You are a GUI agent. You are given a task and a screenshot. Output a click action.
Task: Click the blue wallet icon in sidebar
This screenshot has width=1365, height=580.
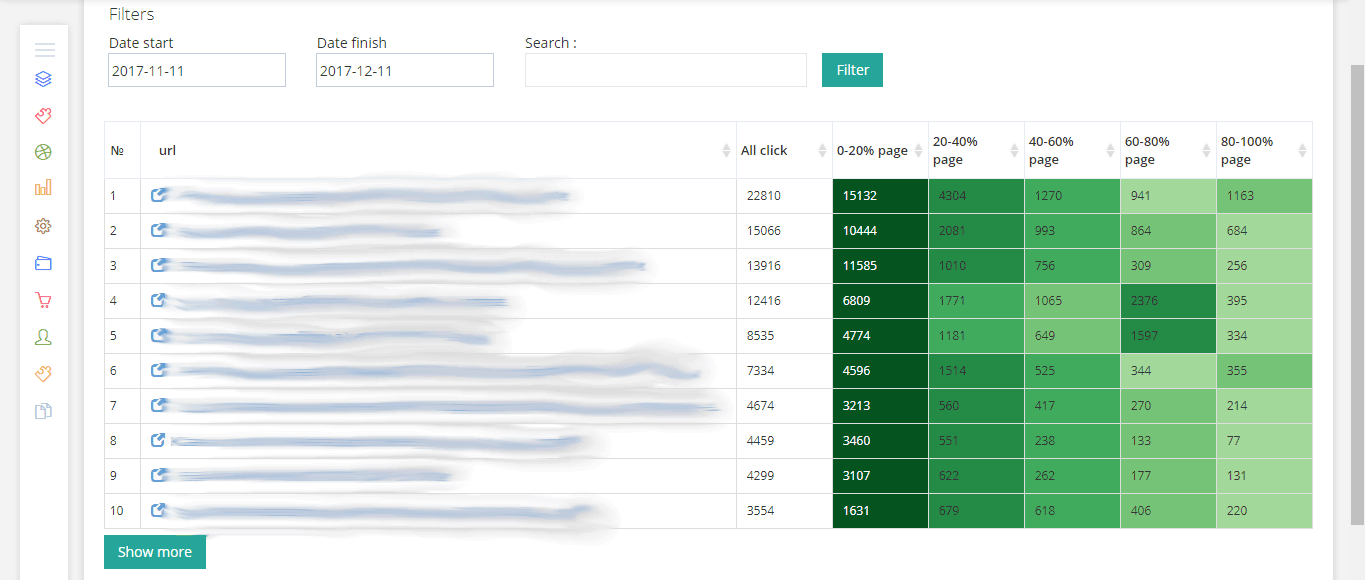(x=43, y=264)
